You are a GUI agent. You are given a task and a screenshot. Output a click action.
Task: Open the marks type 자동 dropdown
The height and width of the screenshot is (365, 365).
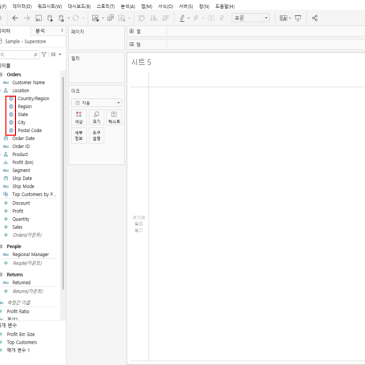pos(96,103)
